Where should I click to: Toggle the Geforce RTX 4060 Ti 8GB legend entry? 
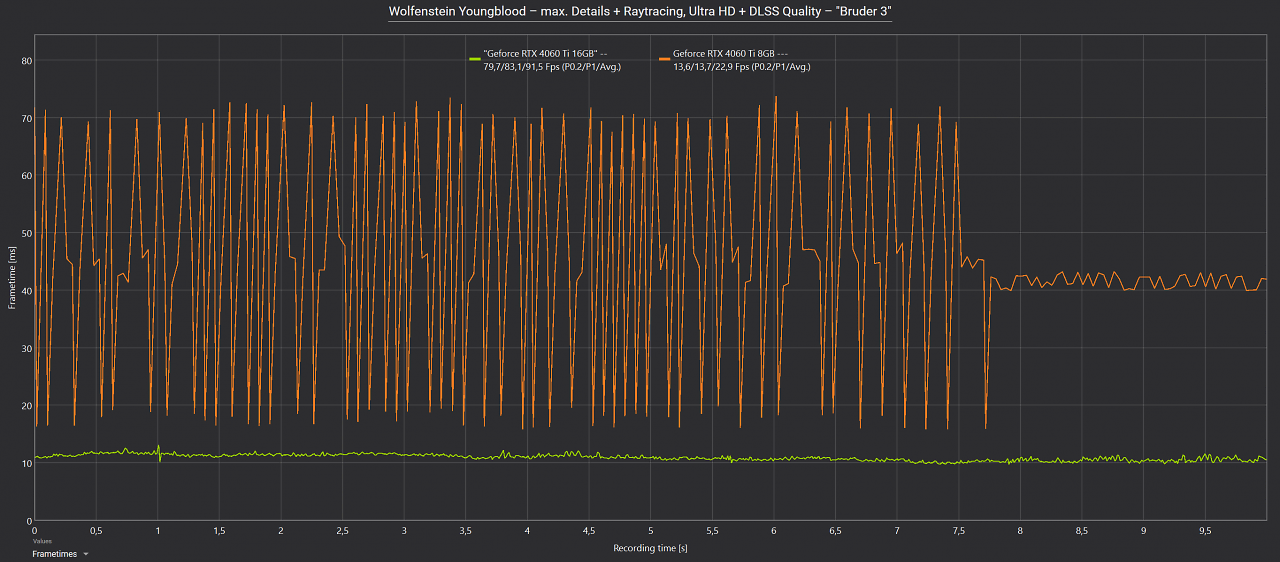734,60
